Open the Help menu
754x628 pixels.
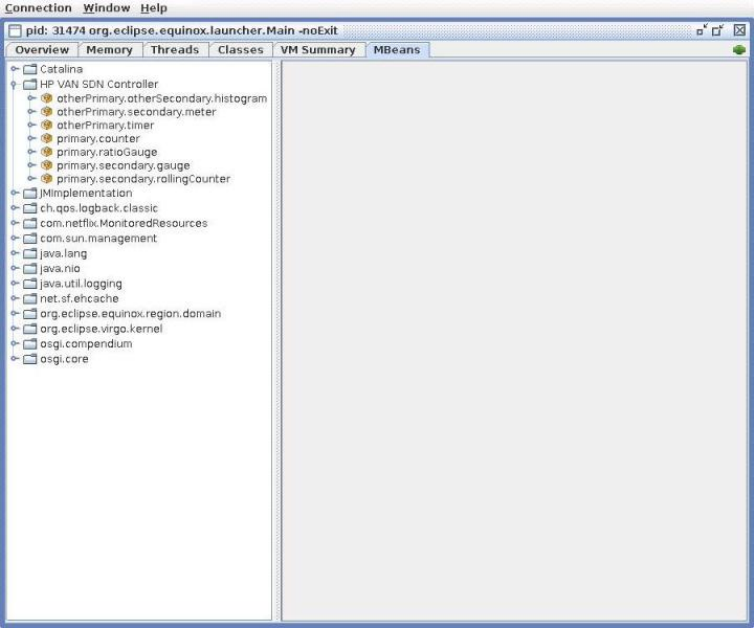pyautogui.click(x=154, y=8)
